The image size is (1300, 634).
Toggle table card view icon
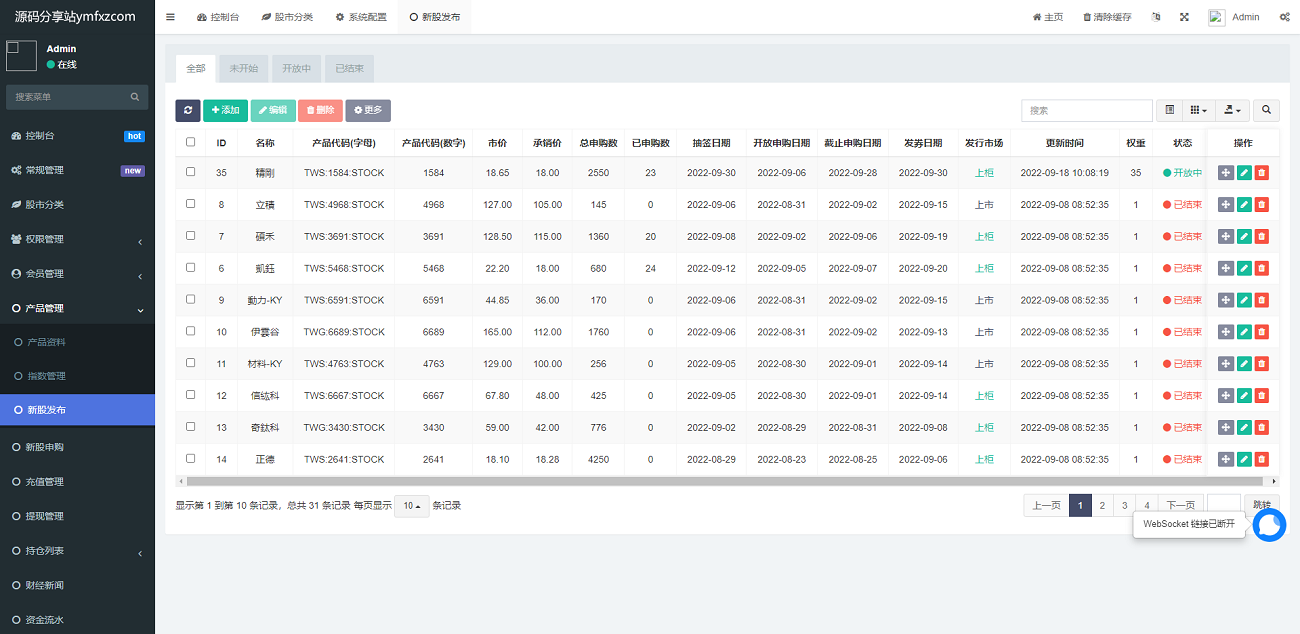(x=1169, y=110)
